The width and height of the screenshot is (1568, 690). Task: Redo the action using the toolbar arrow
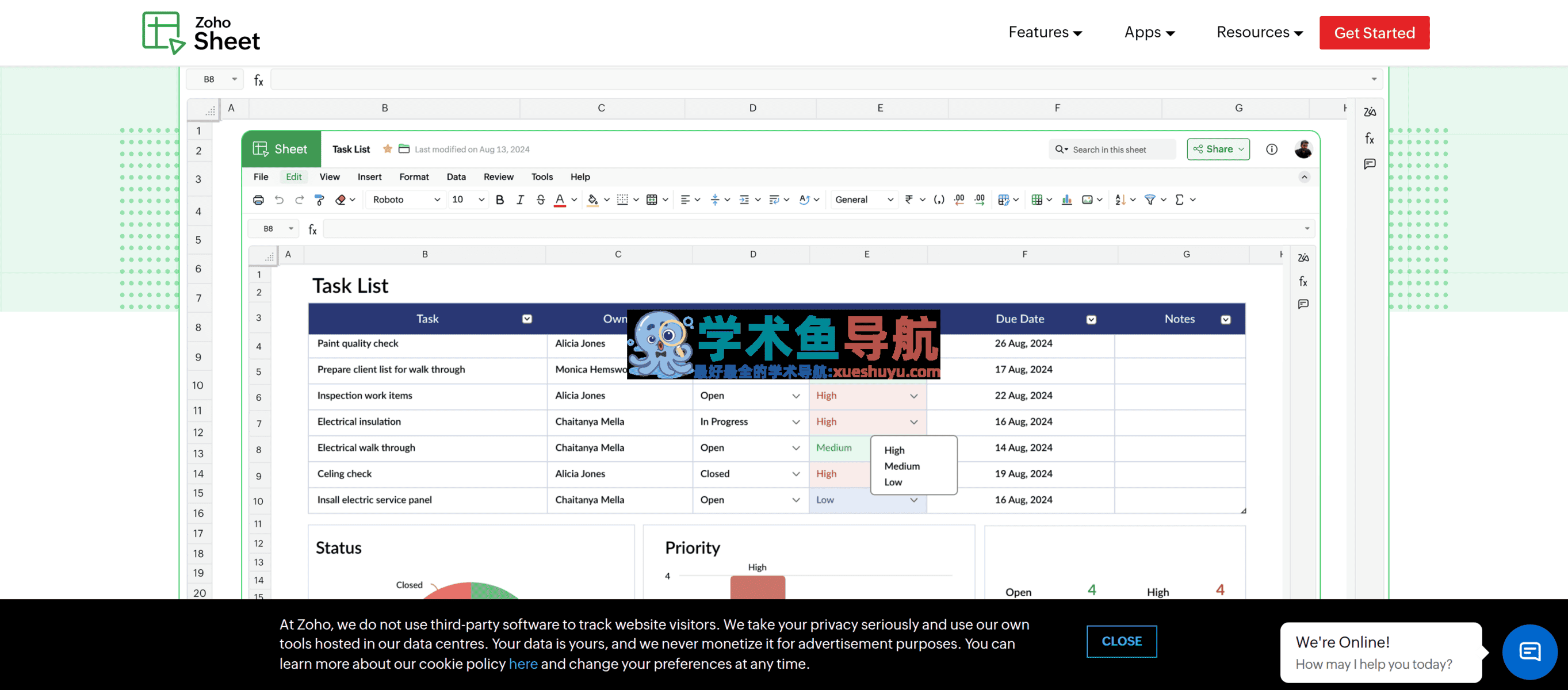click(299, 200)
